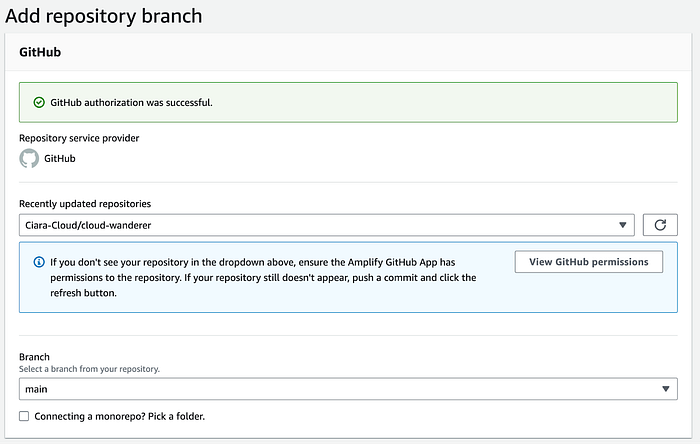Click the Branch field label
The height and width of the screenshot is (444, 700).
click(x=34, y=357)
